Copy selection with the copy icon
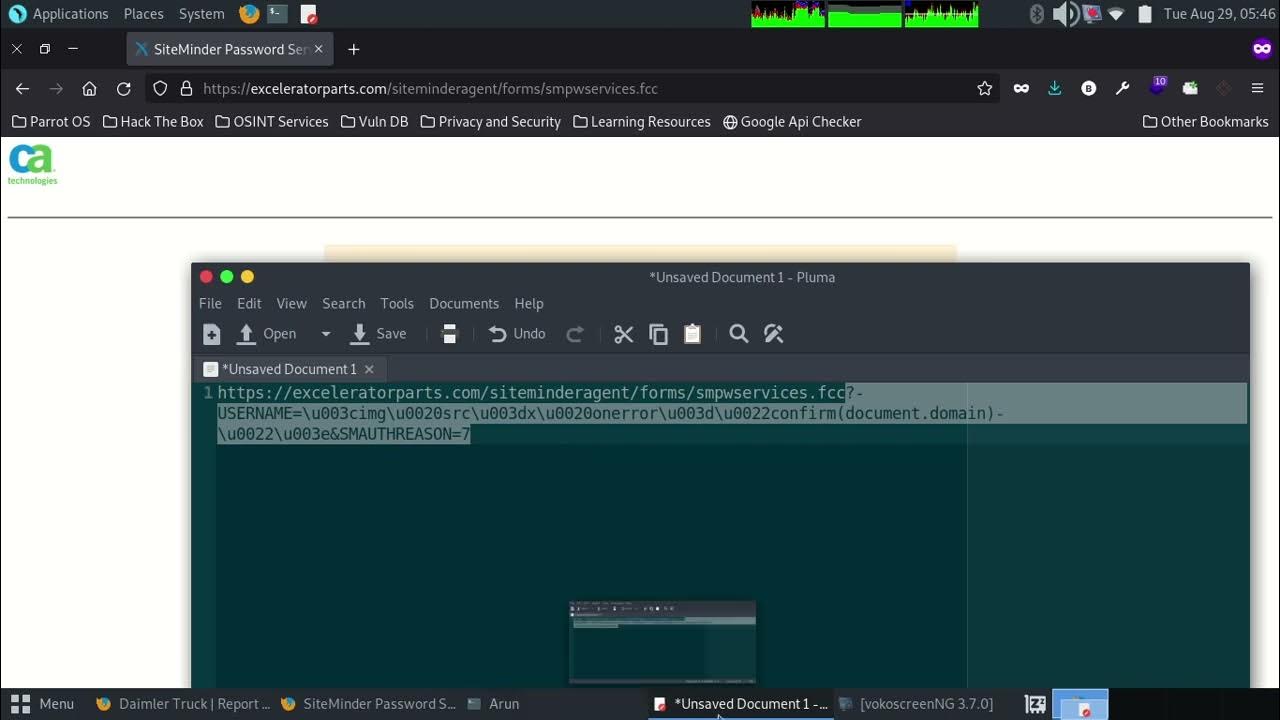The width and height of the screenshot is (1280, 720). click(658, 334)
